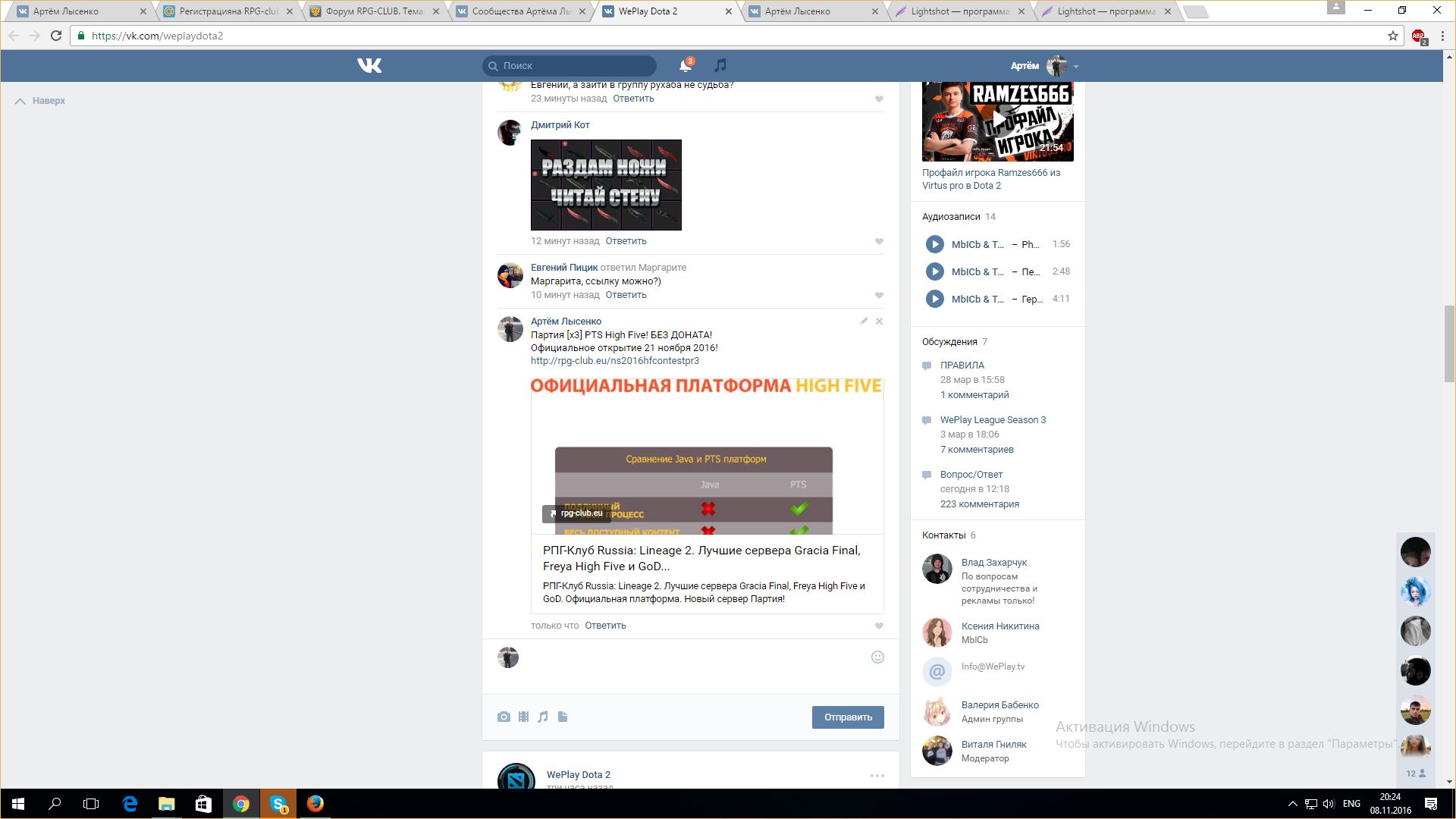Edit Артём Лысенко's comment with pencil
Screen dimensions: 1456x819
click(x=864, y=322)
